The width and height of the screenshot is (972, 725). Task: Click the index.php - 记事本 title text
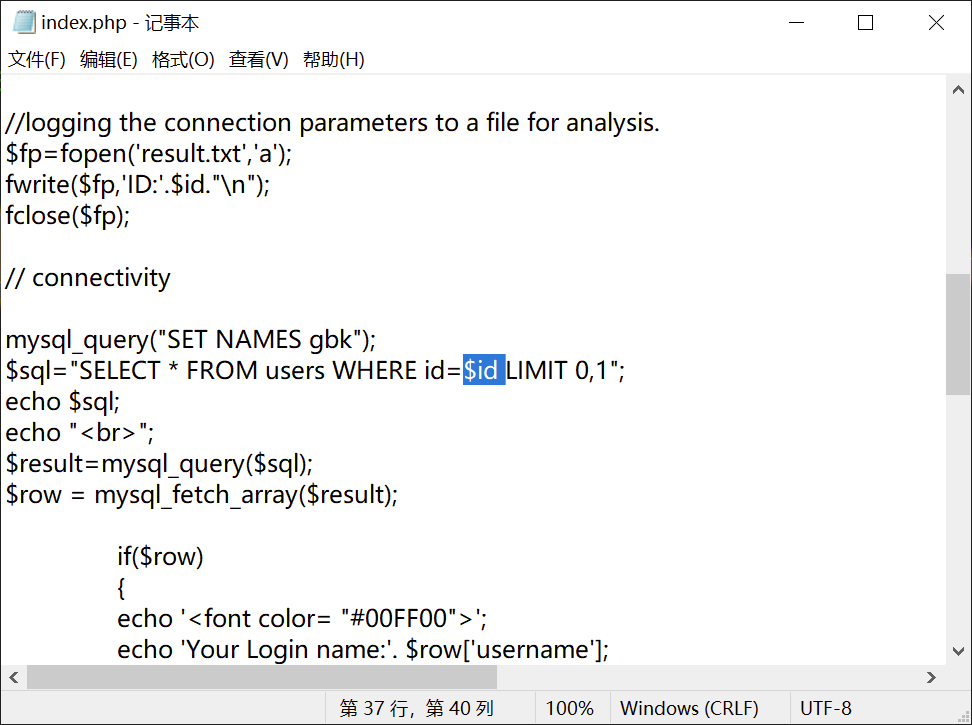click(120, 23)
